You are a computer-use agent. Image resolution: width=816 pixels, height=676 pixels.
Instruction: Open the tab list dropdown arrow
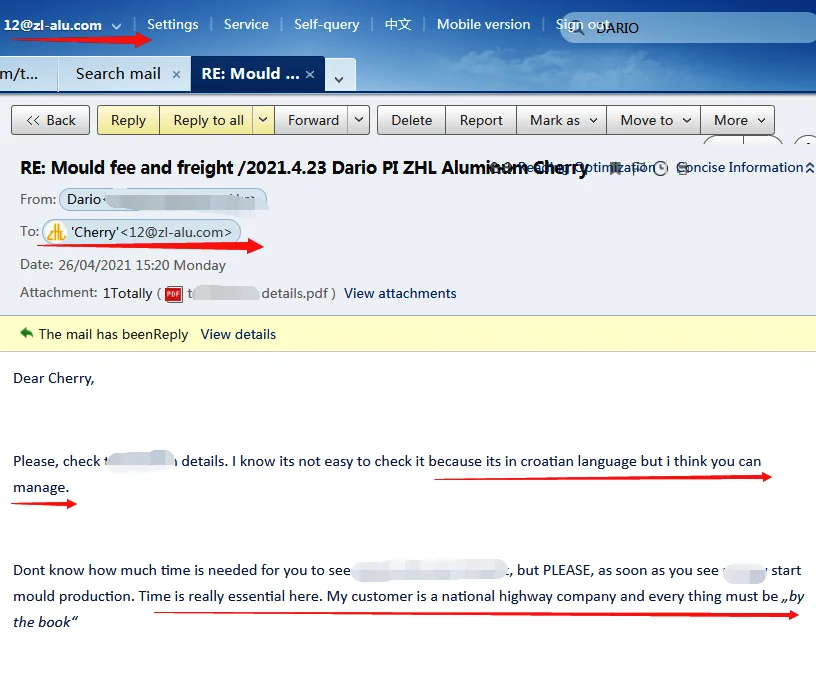click(x=339, y=79)
